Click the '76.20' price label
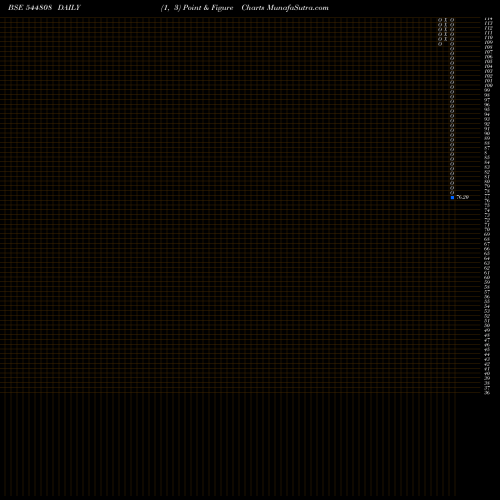 tap(463, 197)
